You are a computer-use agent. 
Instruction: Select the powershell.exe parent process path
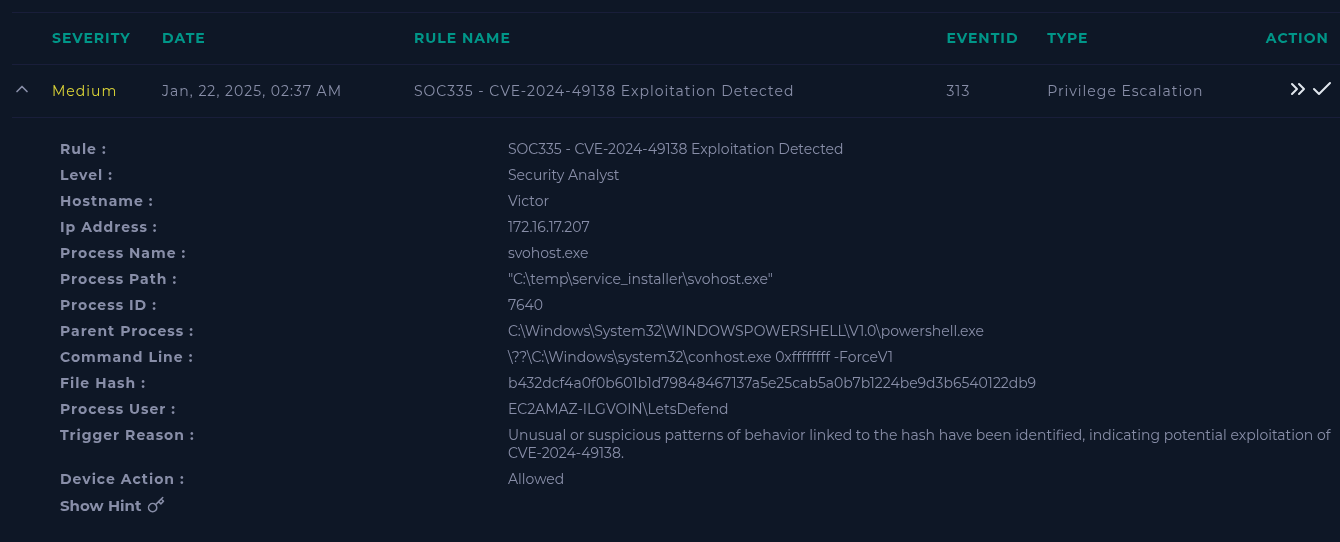pos(745,331)
